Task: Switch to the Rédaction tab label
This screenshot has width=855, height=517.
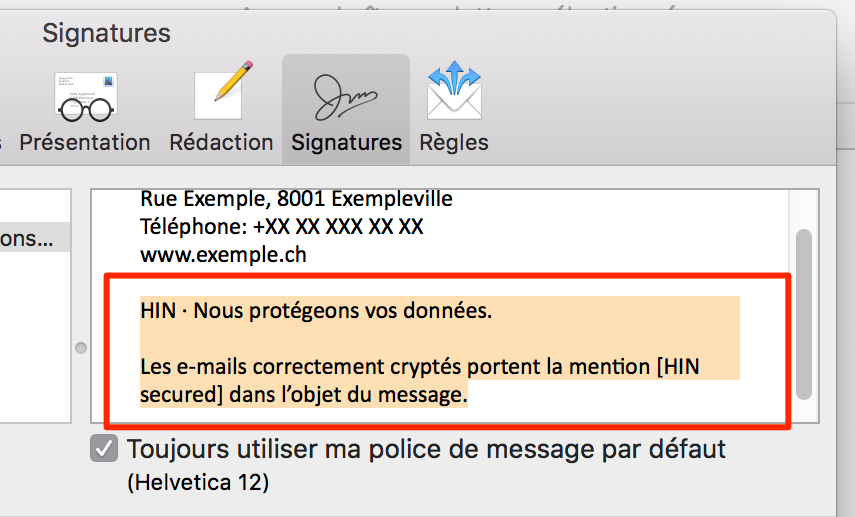Action: click(x=221, y=142)
